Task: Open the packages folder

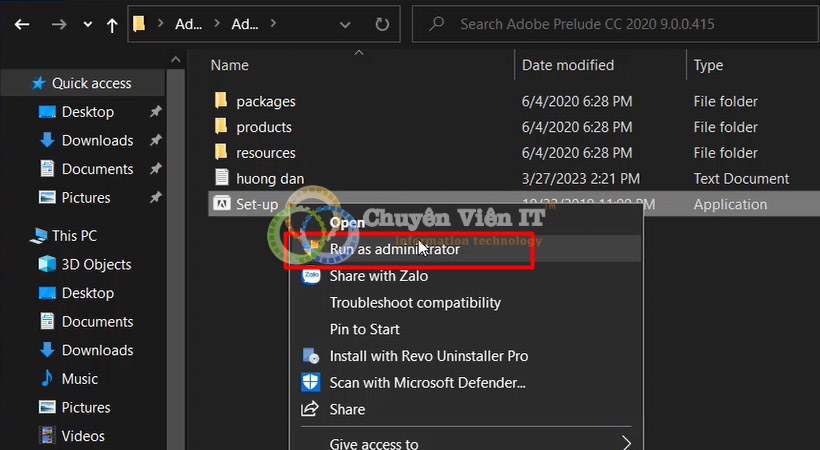Action: 265,101
